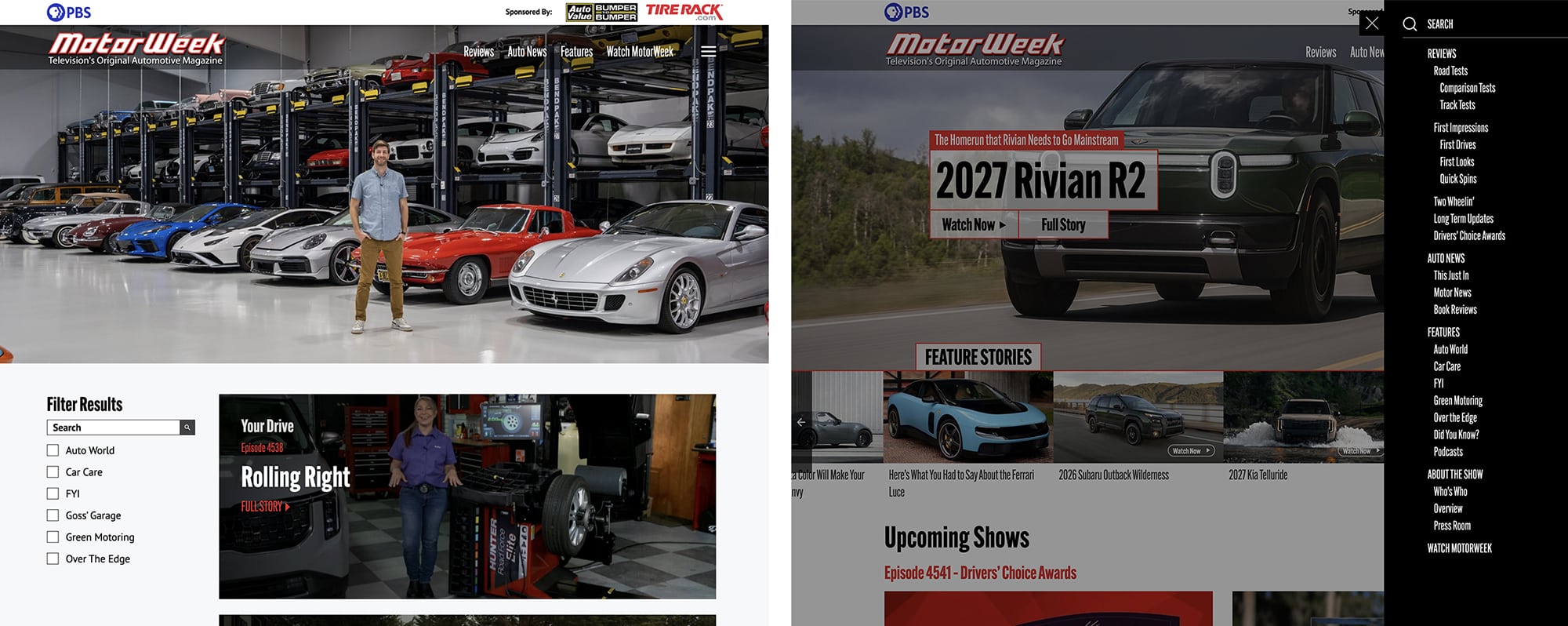Click the filter search magnifier button
This screenshot has height=626, width=1568.
click(x=187, y=428)
